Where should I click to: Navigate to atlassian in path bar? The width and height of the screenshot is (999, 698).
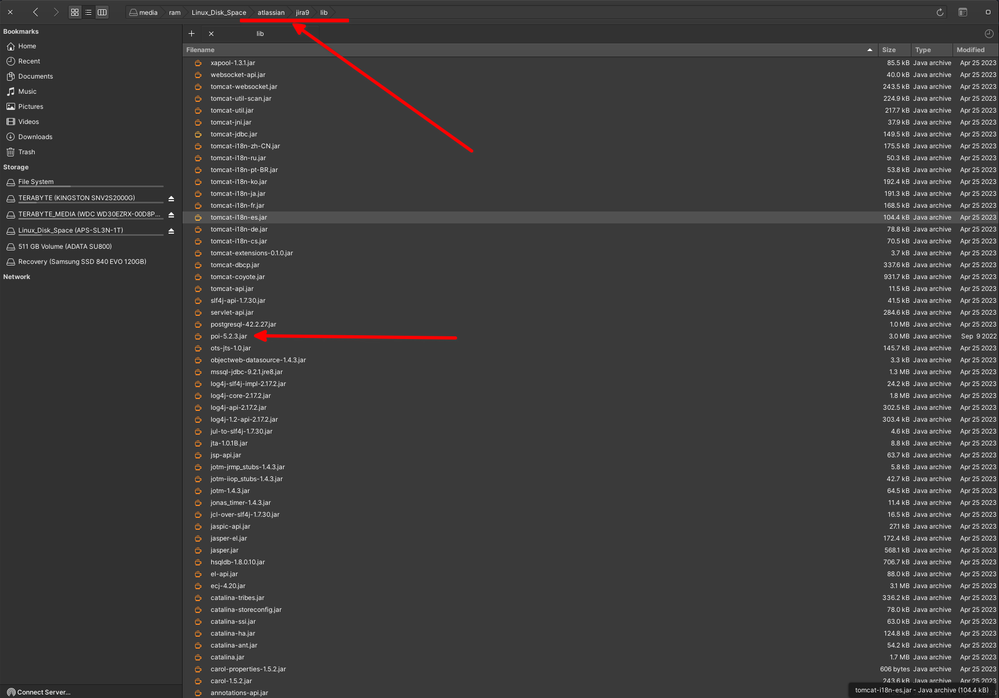(271, 12)
